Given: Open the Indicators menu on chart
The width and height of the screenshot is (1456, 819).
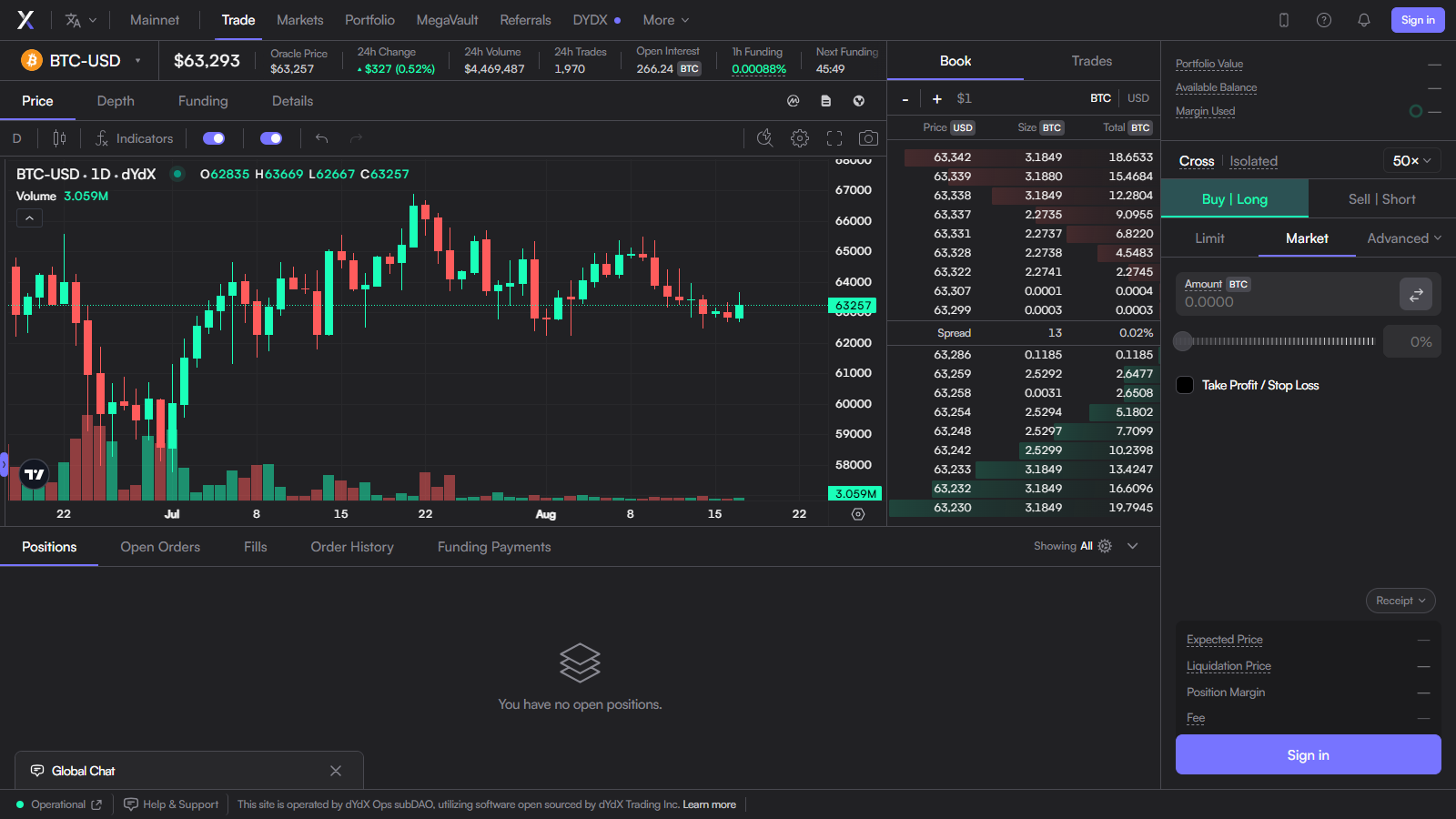Looking at the screenshot, I should click(x=135, y=138).
